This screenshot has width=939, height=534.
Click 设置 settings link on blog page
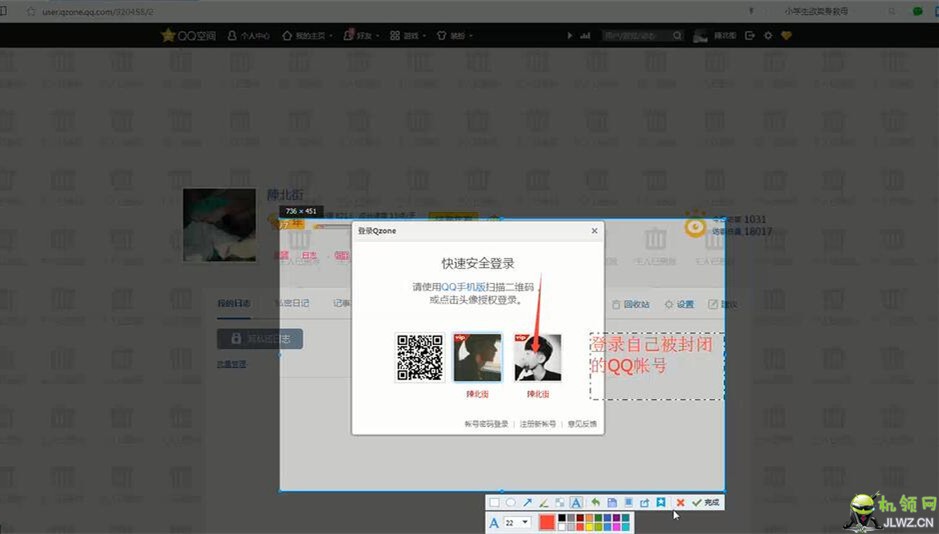679,304
